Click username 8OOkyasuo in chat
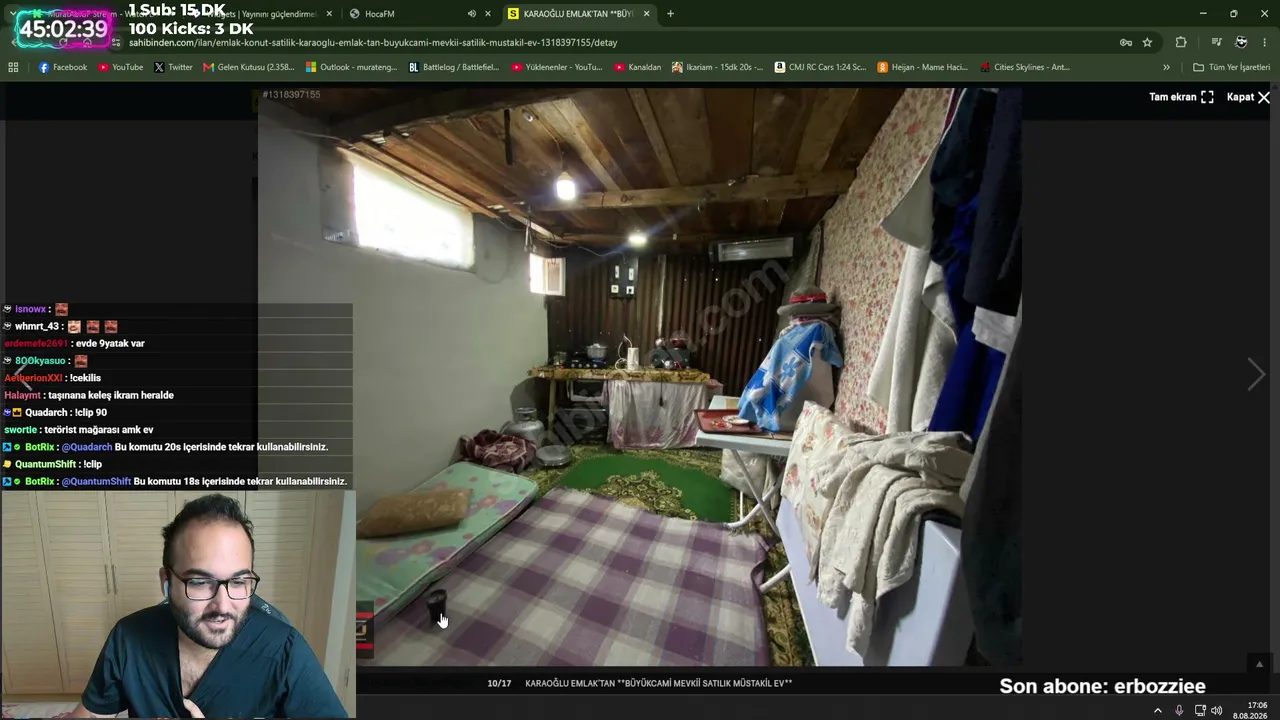 (x=40, y=361)
